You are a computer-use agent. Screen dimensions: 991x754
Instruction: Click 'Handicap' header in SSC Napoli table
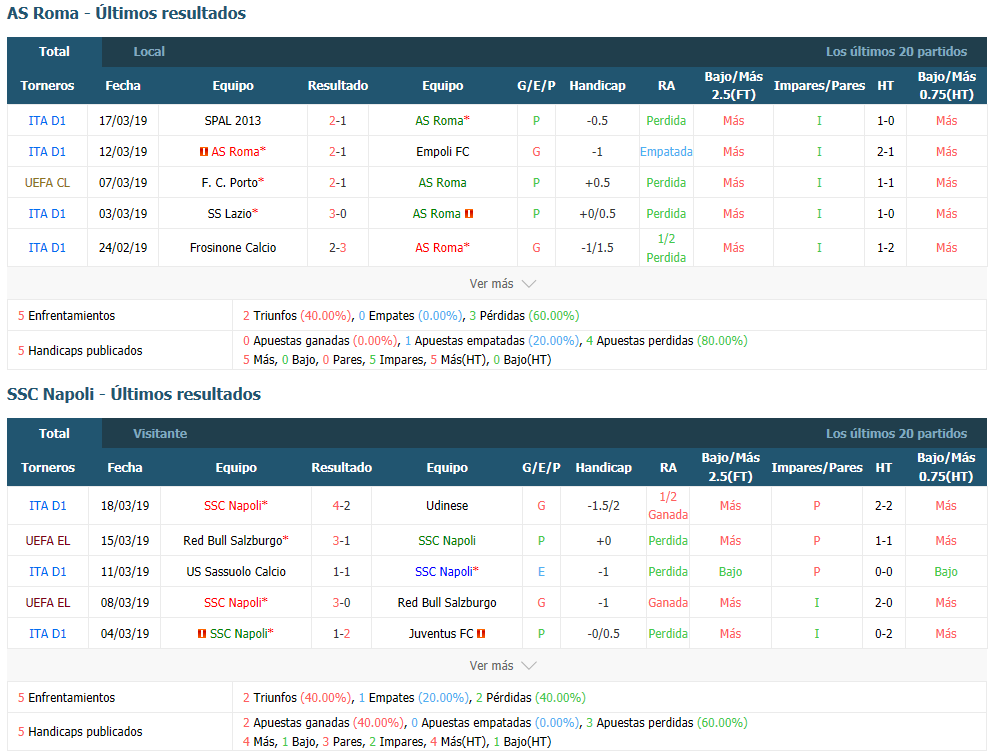pyautogui.click(x=604, y=468)
